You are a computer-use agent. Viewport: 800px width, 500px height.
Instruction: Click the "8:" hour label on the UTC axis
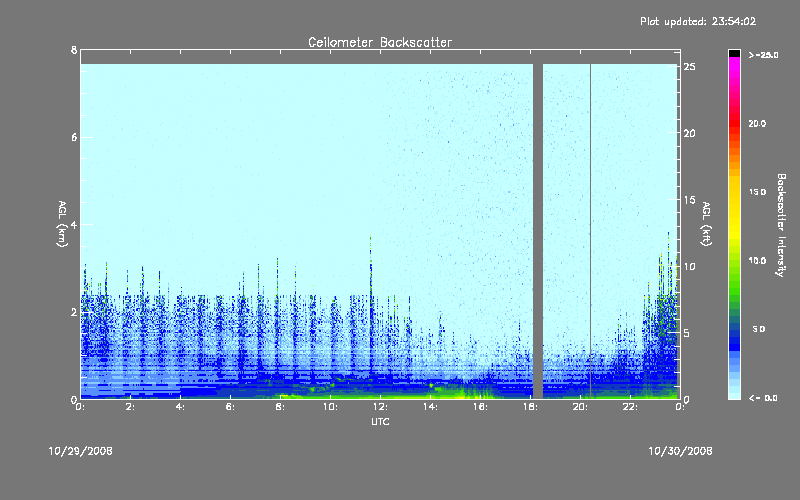[x=280, y=407]
